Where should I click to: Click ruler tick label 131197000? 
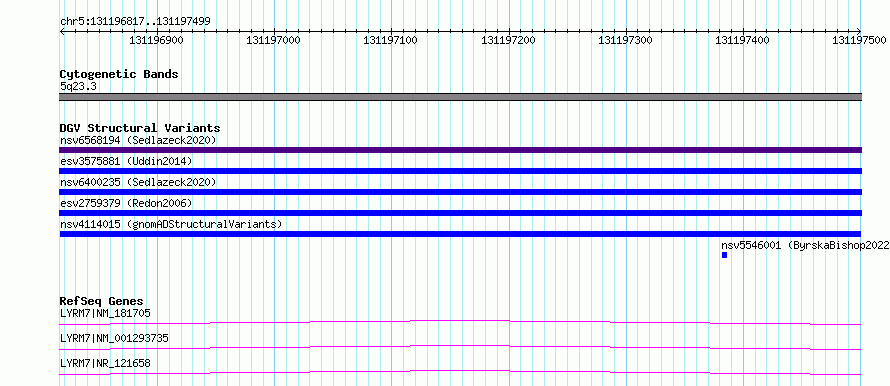coord(274,40)
